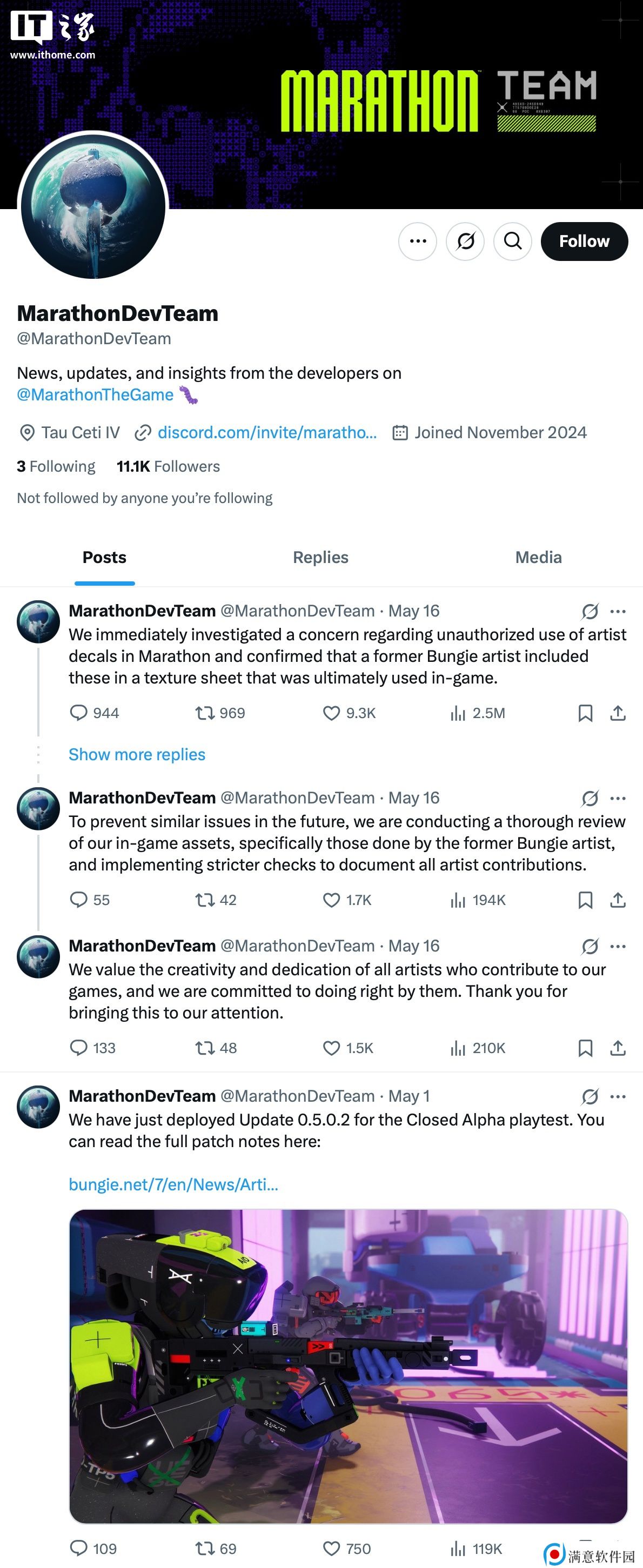Open more menu on first May 16 post
This screenshot has width=643, height=1568.
pos(618,611)
